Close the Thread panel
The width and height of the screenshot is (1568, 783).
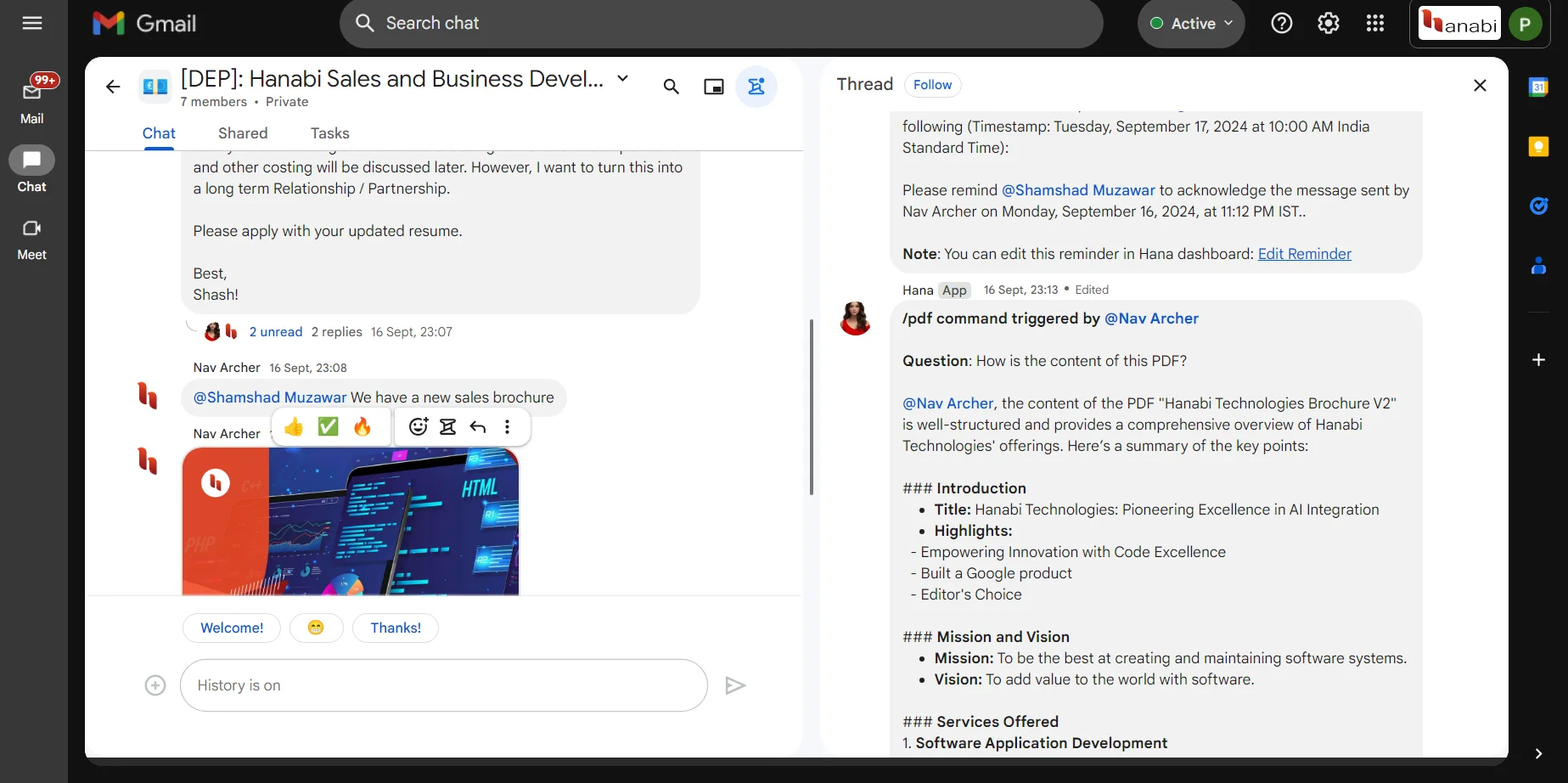tap(1480, 86)
